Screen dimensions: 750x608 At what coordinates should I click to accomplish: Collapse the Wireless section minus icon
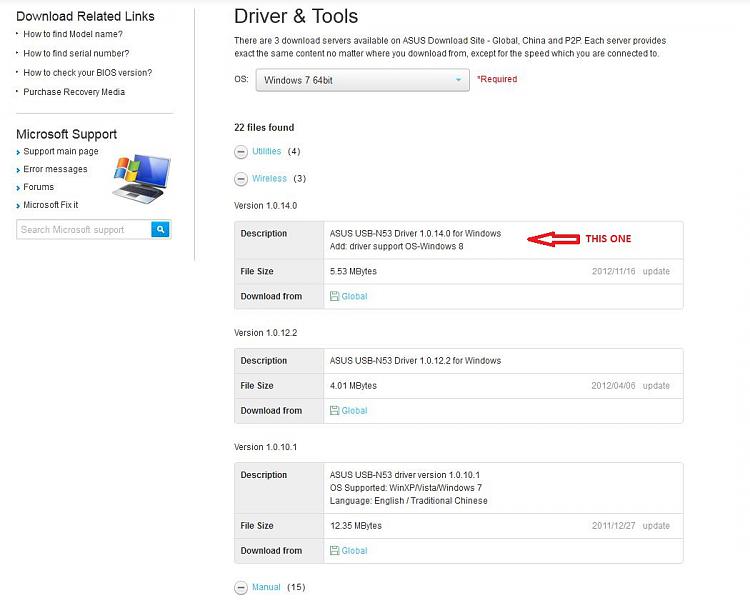click(x=241, y=179)
